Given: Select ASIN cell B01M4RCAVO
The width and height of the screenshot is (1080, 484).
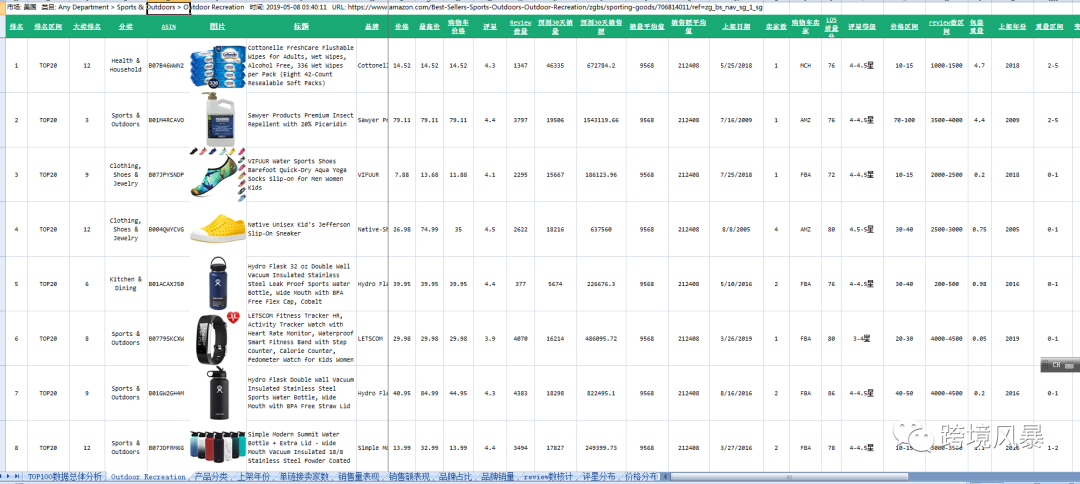Looking at the screenshot, I should pyautogui.click(x=167, y=120).
